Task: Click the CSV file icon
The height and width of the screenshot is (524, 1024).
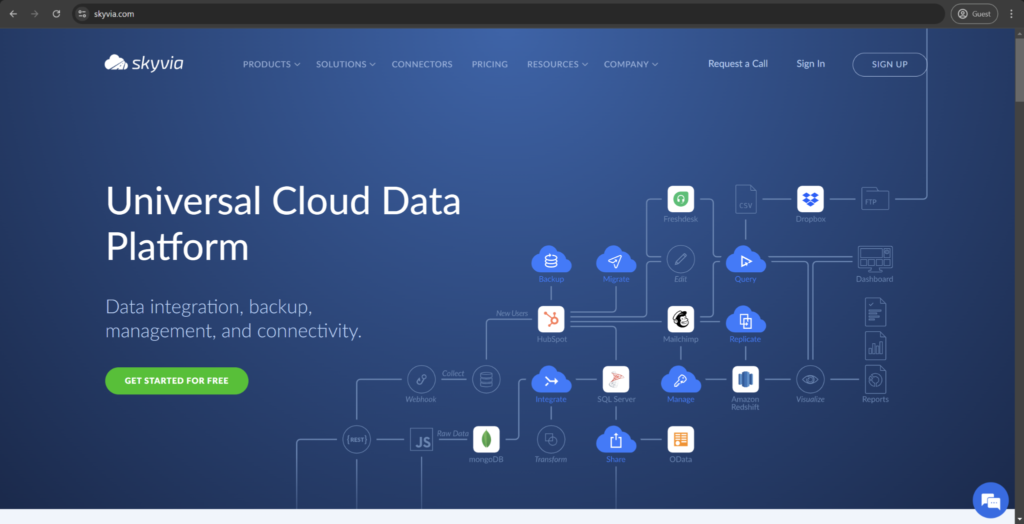Action: point(745,199)
